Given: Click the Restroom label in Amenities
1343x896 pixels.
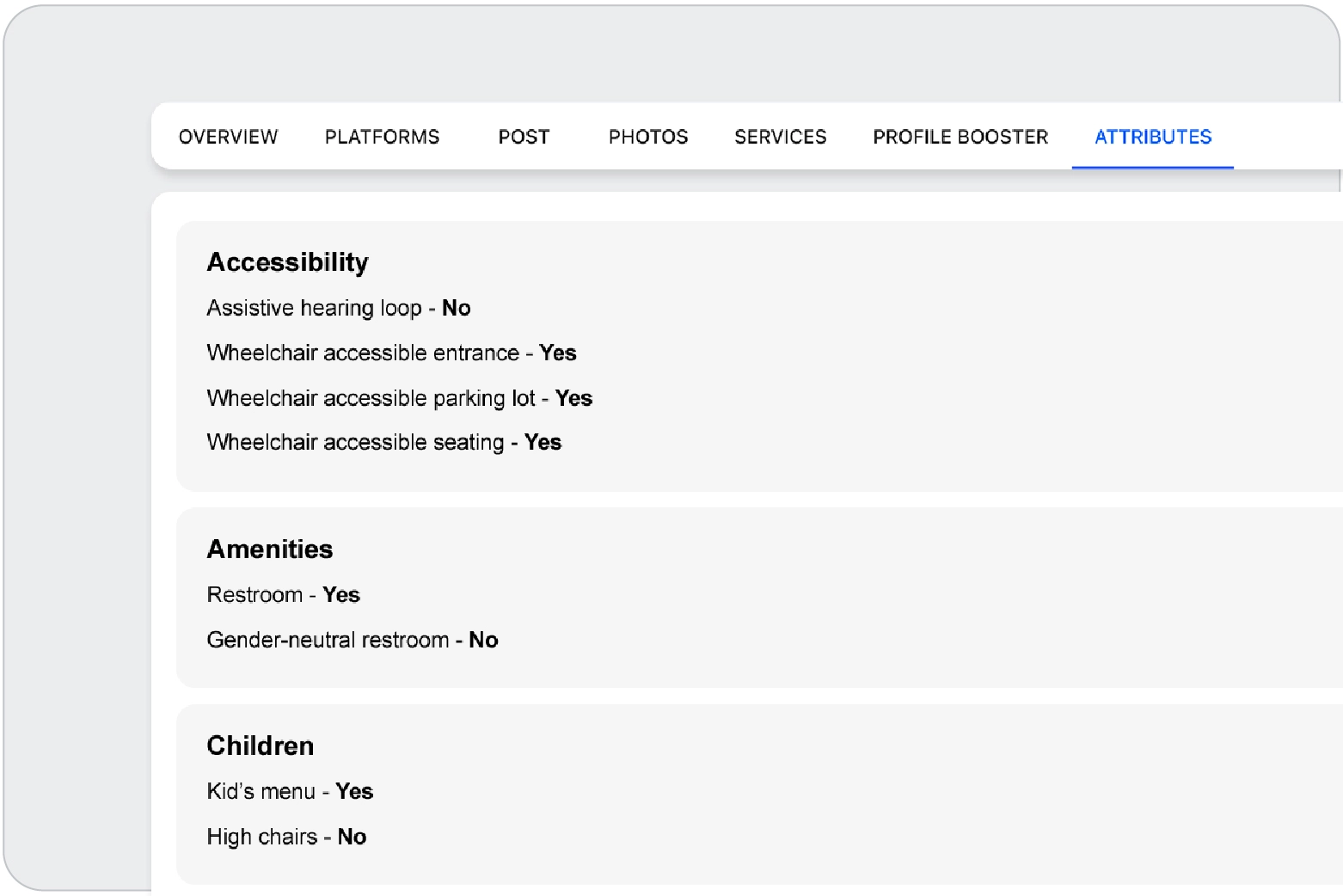Looking at the screenshot, I should pyautogui.click(x=254, y=595).
